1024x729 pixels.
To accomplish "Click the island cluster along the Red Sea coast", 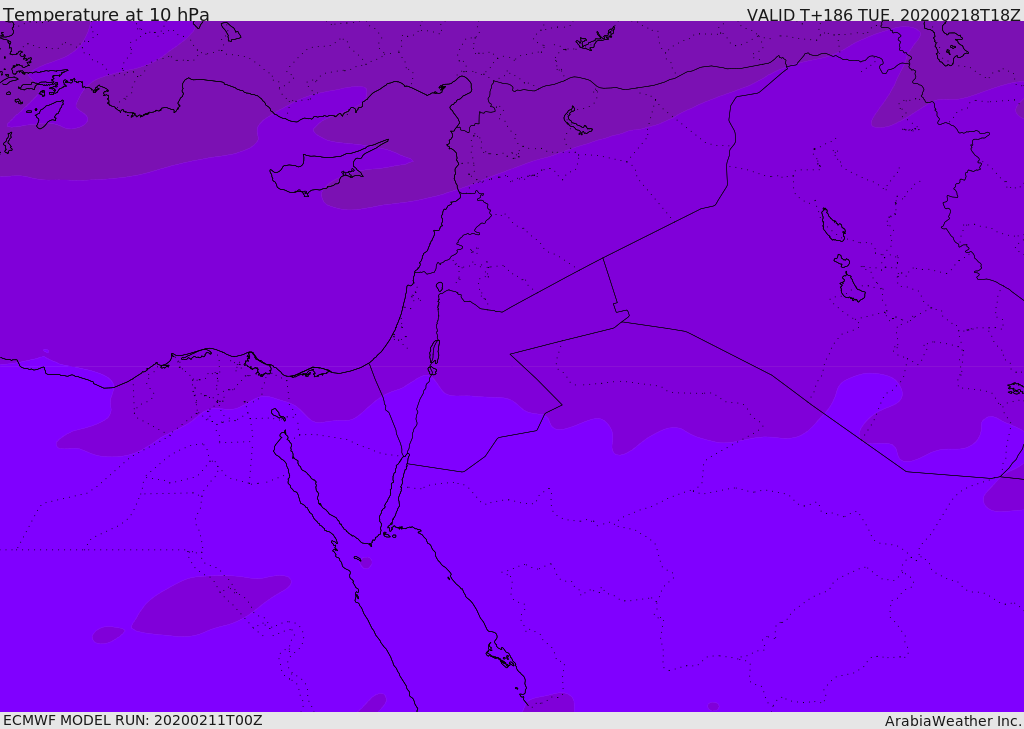I will tap(500, 655).
